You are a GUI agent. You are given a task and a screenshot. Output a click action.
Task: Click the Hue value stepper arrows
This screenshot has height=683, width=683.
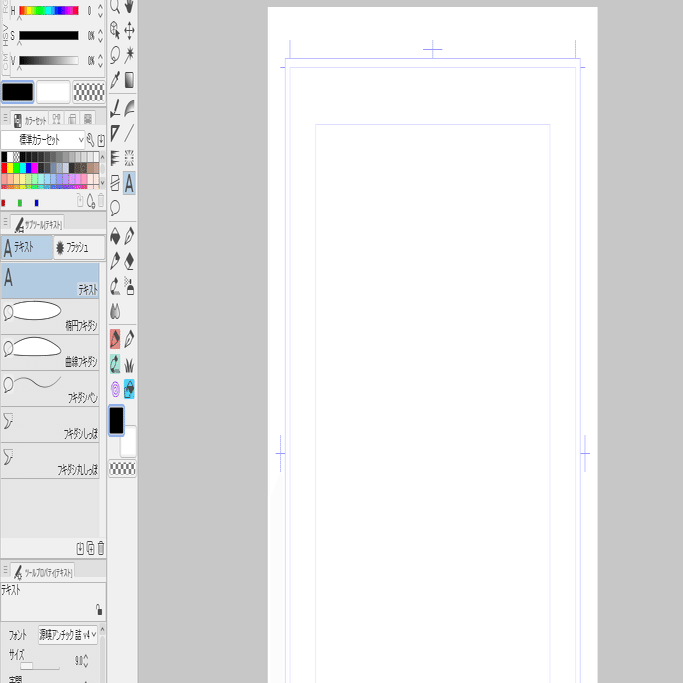[101, 10]
